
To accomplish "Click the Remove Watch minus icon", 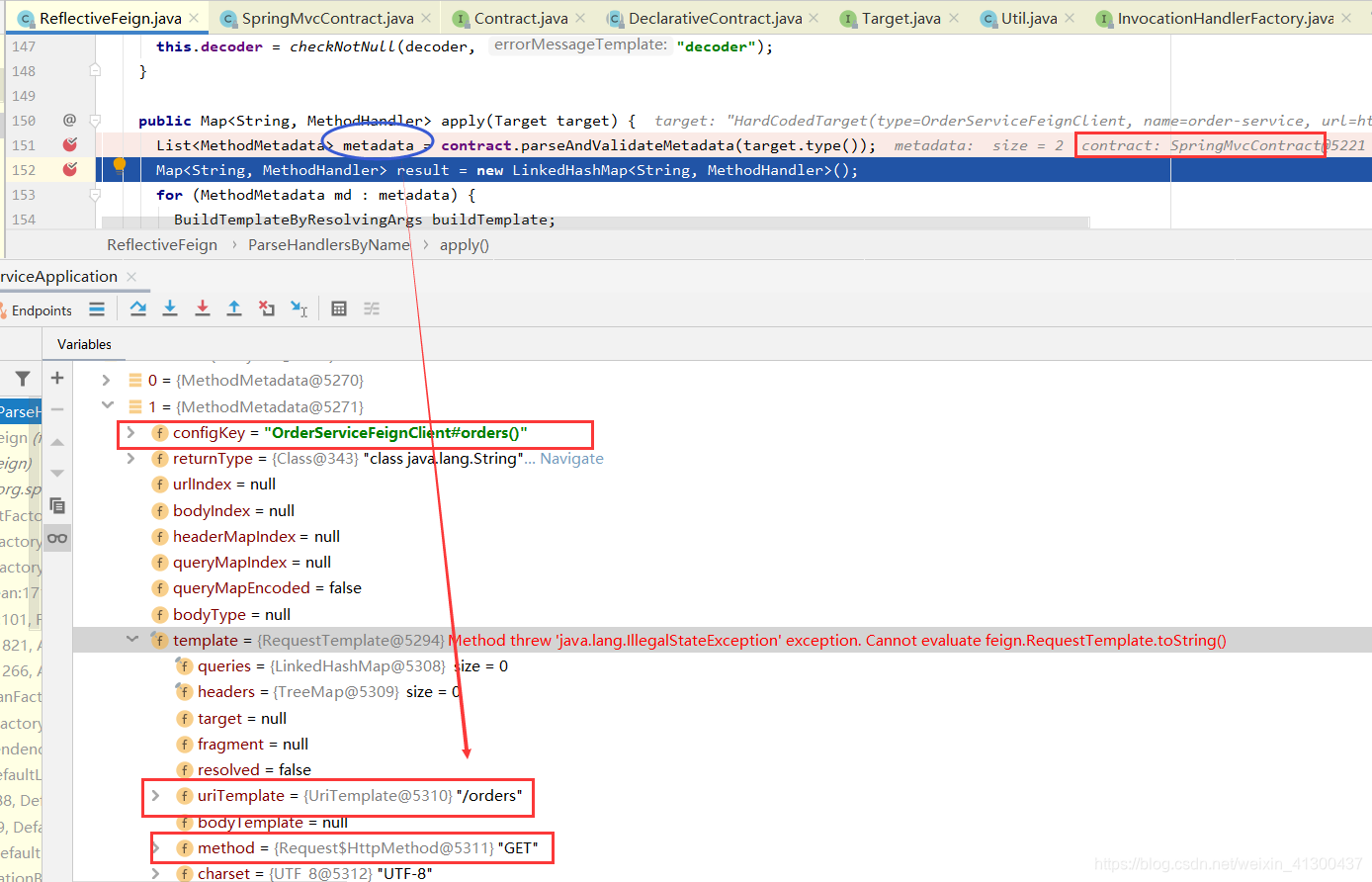I will (x=57, y=409).
